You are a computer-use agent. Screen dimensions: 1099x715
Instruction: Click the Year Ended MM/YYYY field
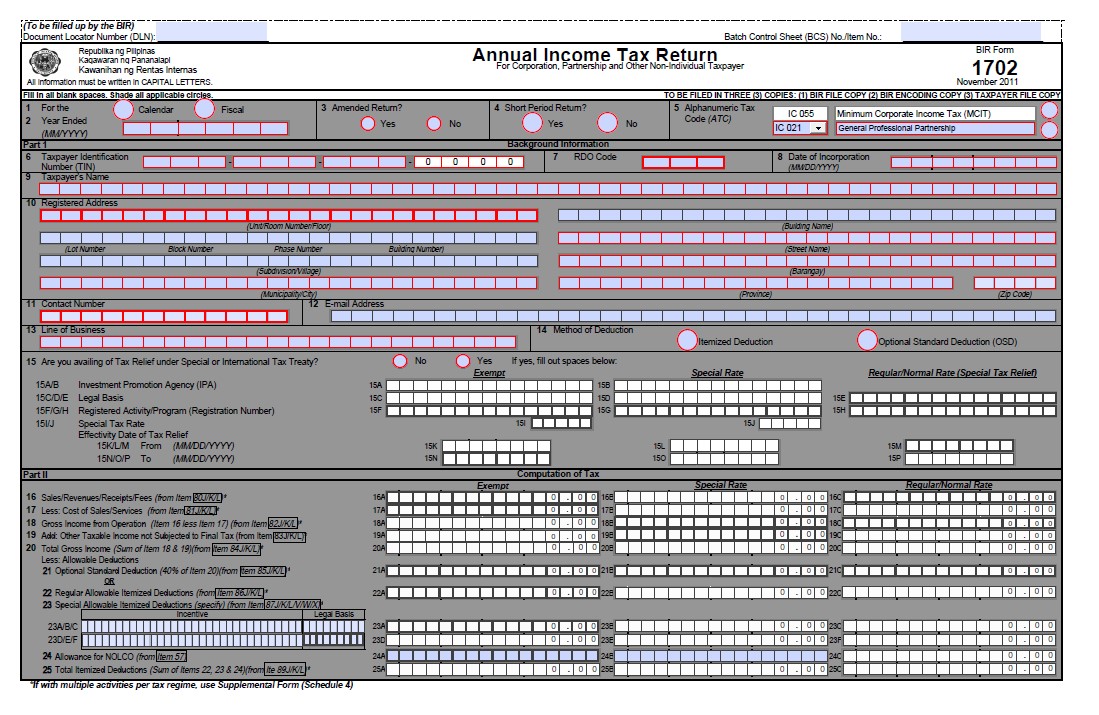(205, 128)
